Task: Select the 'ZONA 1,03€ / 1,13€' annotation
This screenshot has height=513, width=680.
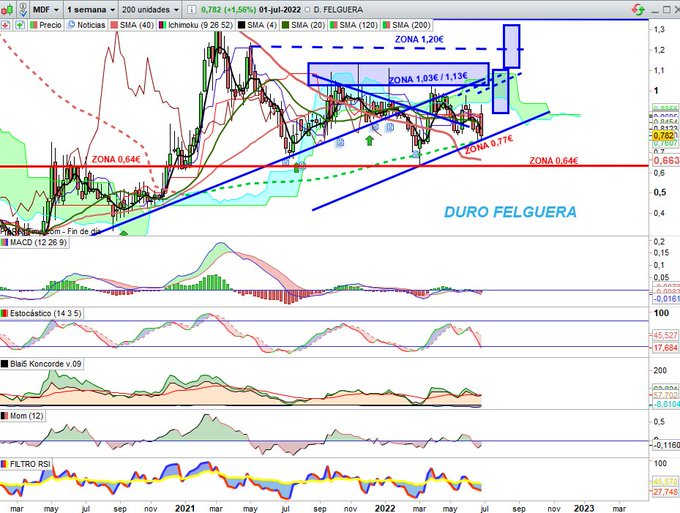Action: tap(428, 78)
